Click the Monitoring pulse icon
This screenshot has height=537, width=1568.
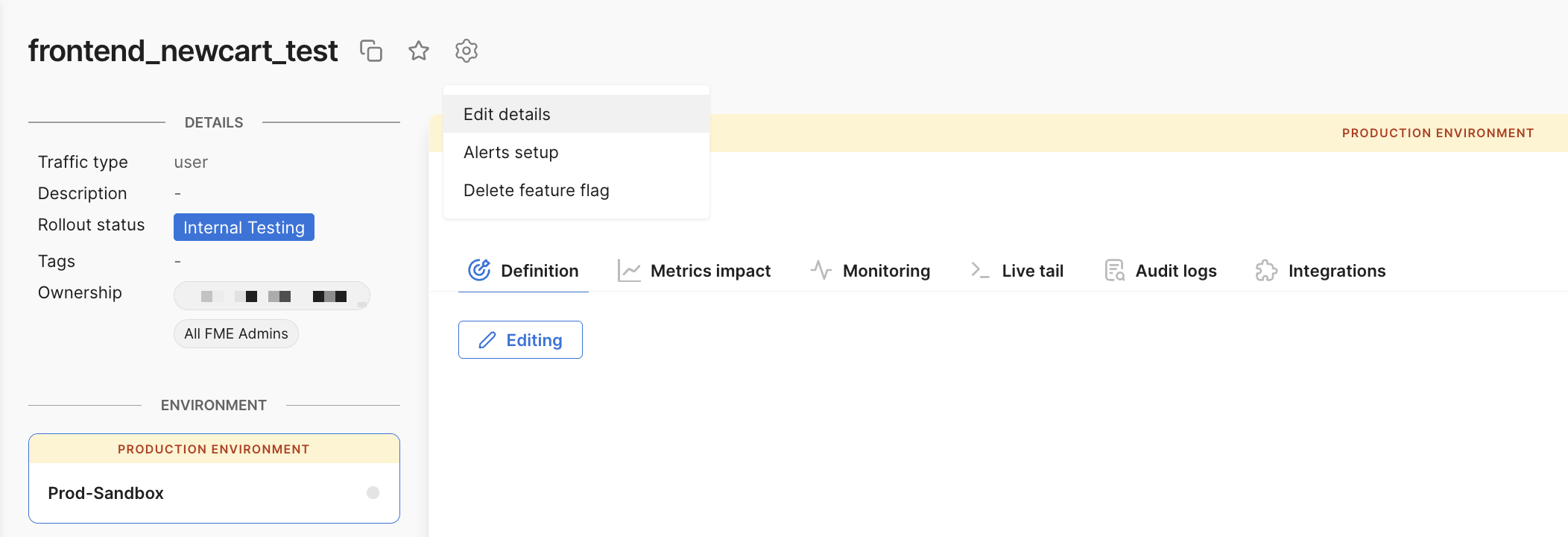pyautogui.click(x=821, y=270)
